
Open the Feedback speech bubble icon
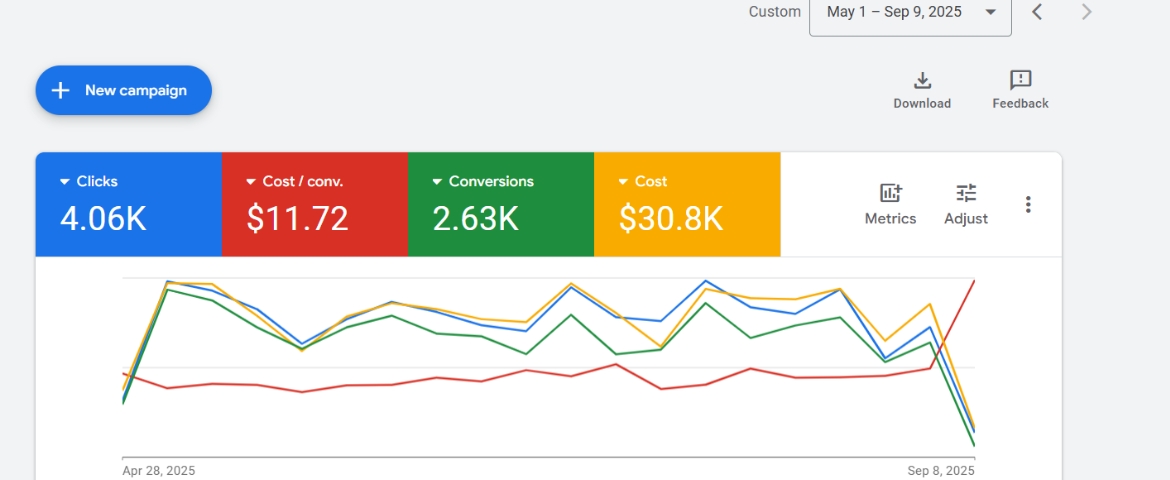[x=1020, y=81]
